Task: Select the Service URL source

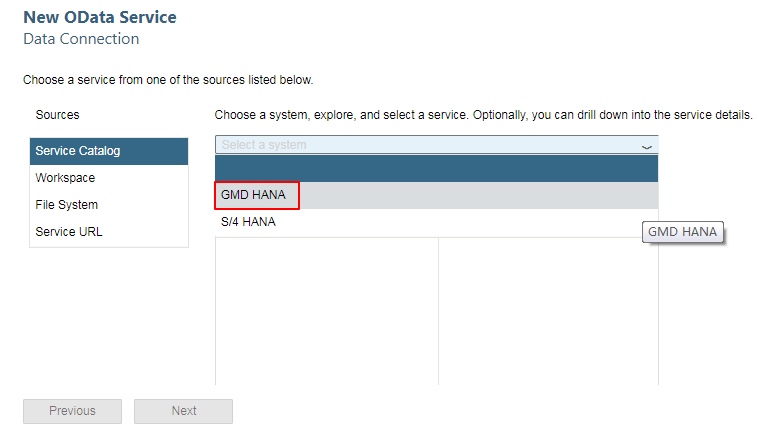Action: 108,232
